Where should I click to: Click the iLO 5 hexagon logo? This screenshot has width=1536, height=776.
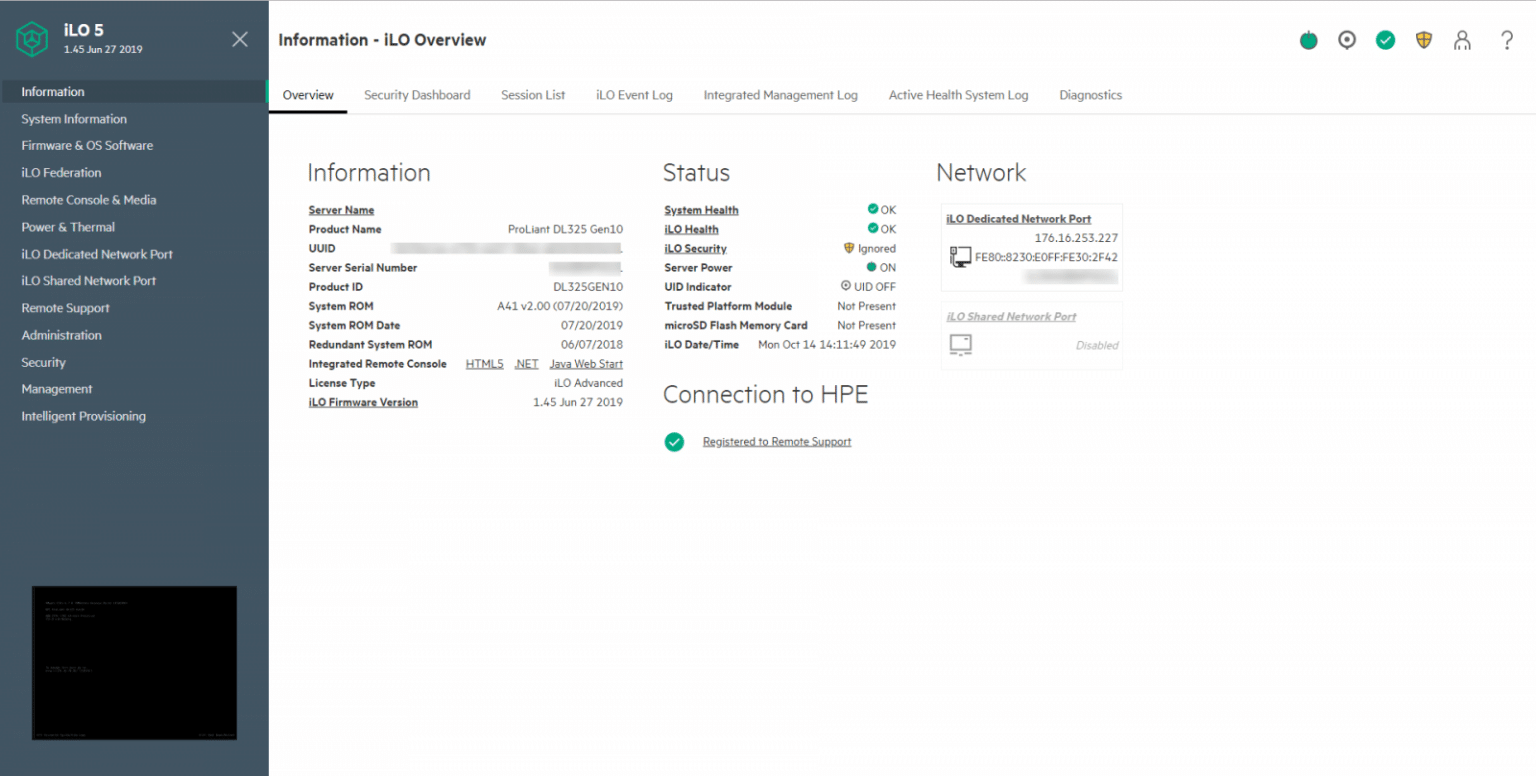click(x=32, y=40)
